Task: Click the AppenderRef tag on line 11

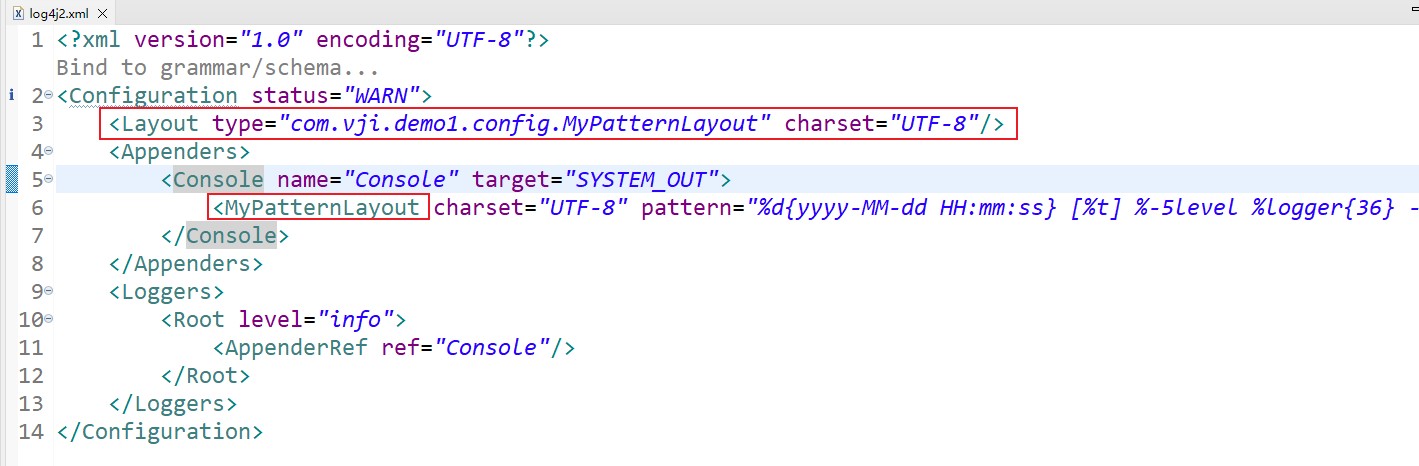Action: click(299, 348)
